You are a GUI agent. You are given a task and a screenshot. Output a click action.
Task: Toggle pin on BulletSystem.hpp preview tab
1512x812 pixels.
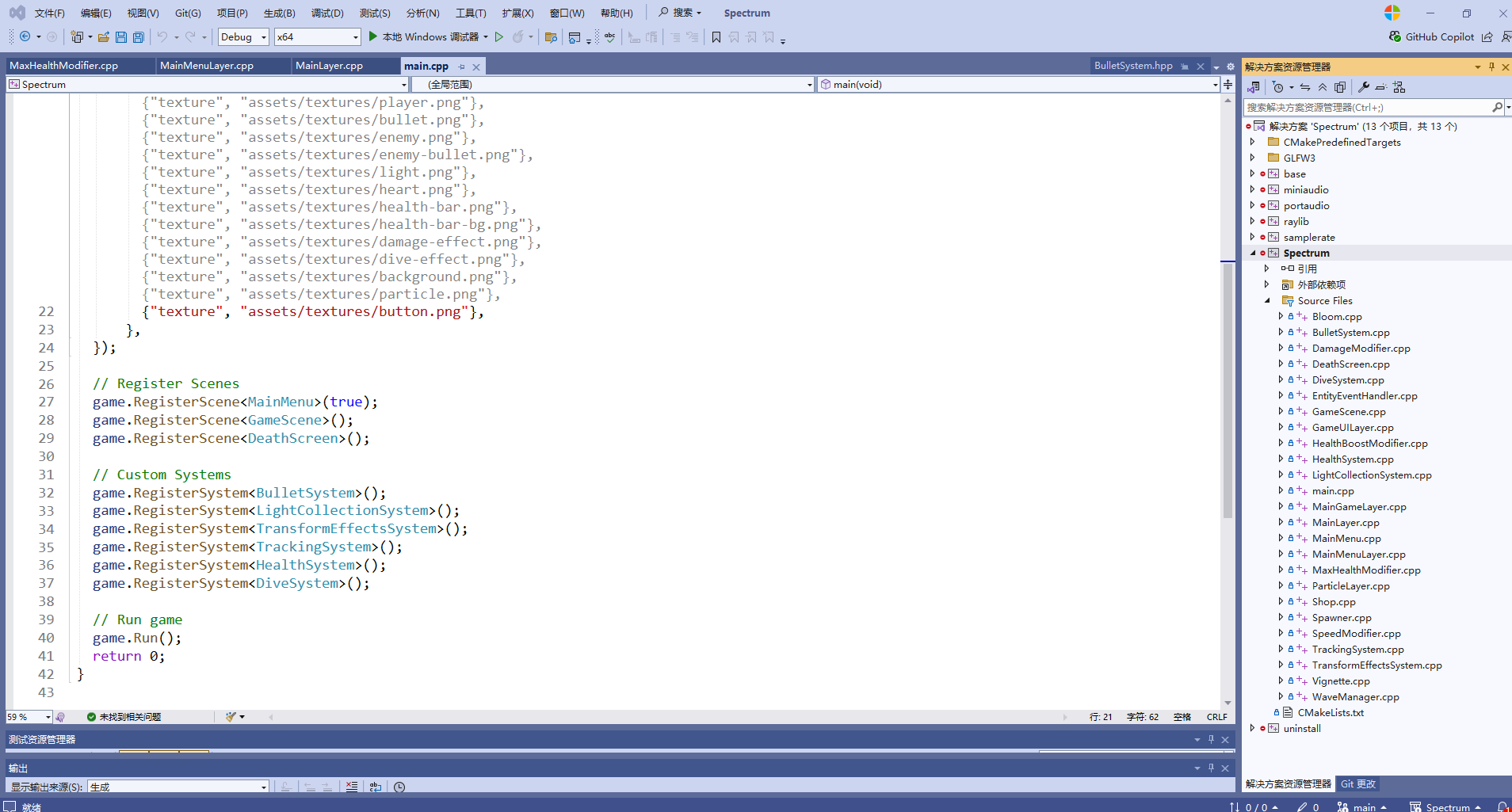click(x=1185, y=67)
